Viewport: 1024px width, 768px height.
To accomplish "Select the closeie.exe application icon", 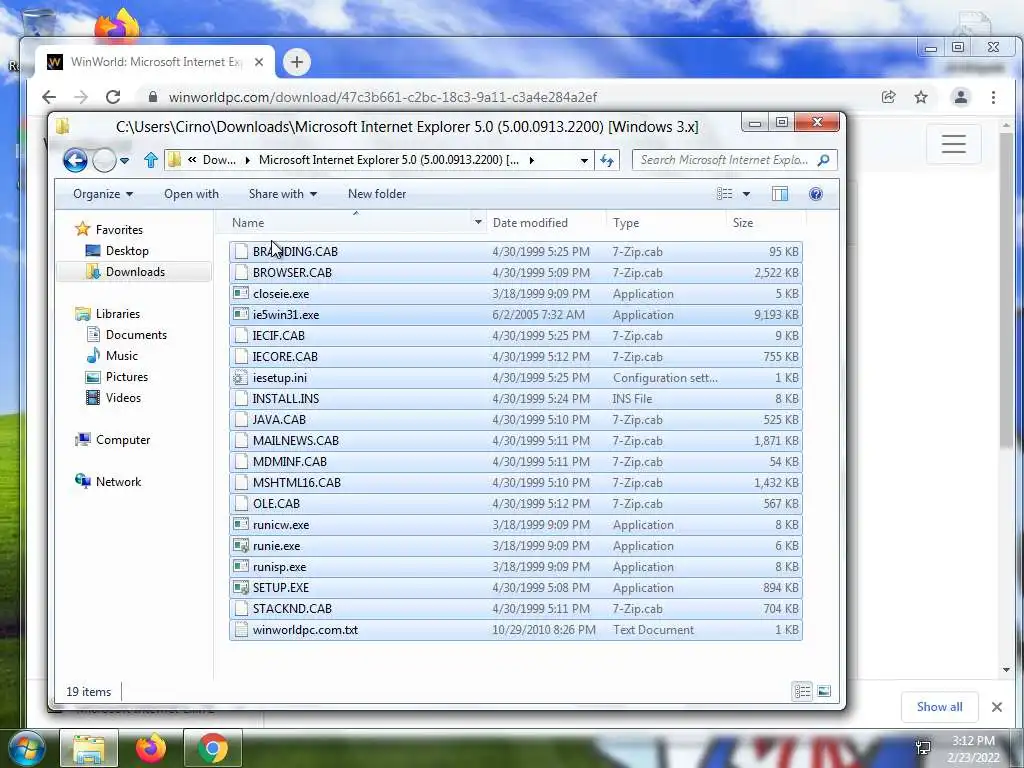I will [x=241, y=294].
